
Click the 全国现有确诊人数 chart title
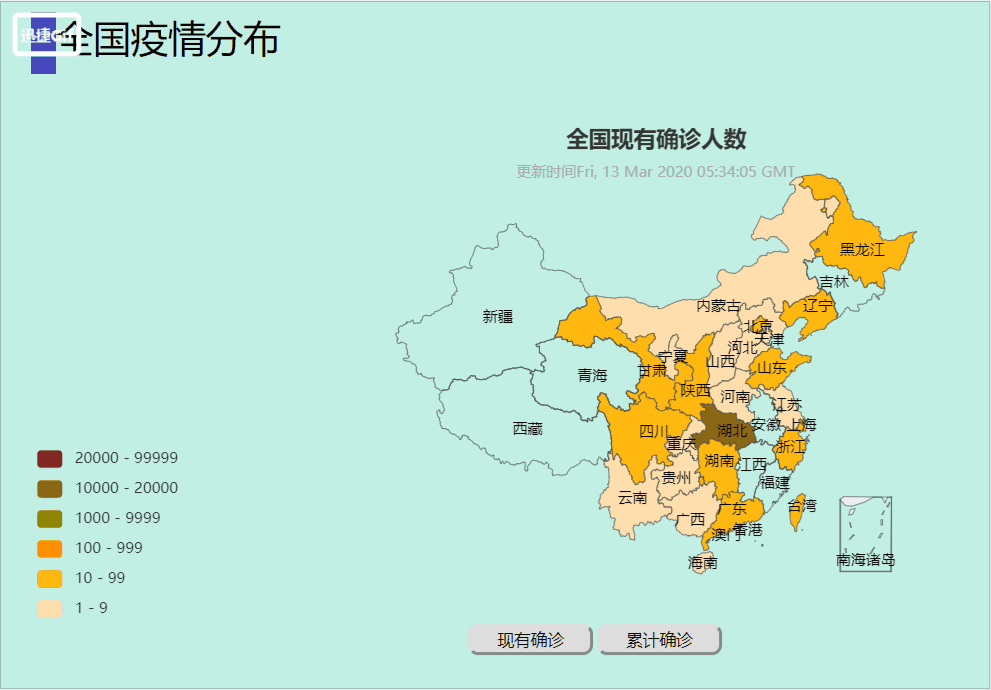[655, 138]
